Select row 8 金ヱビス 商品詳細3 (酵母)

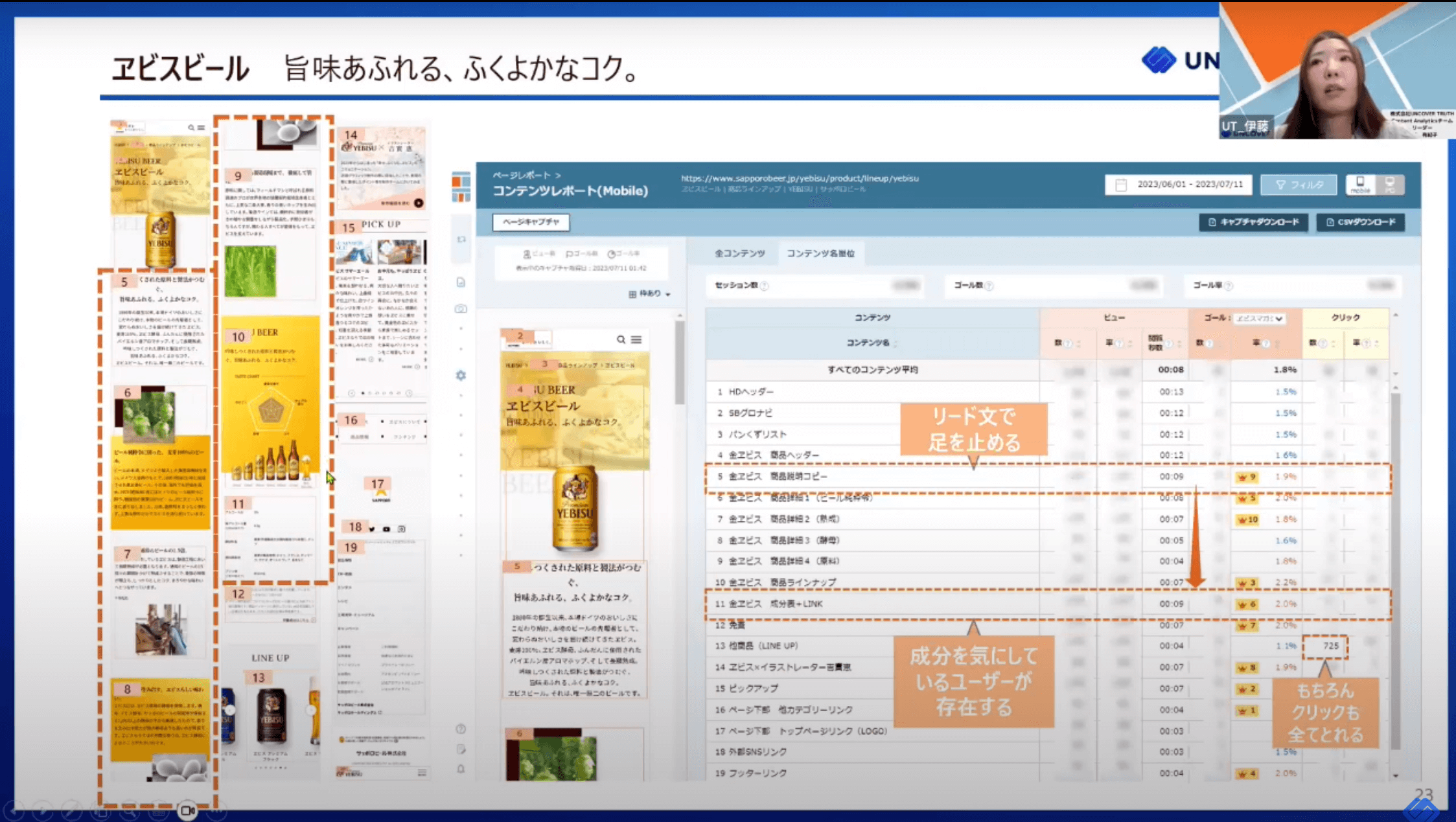[x=1047, y=540]
